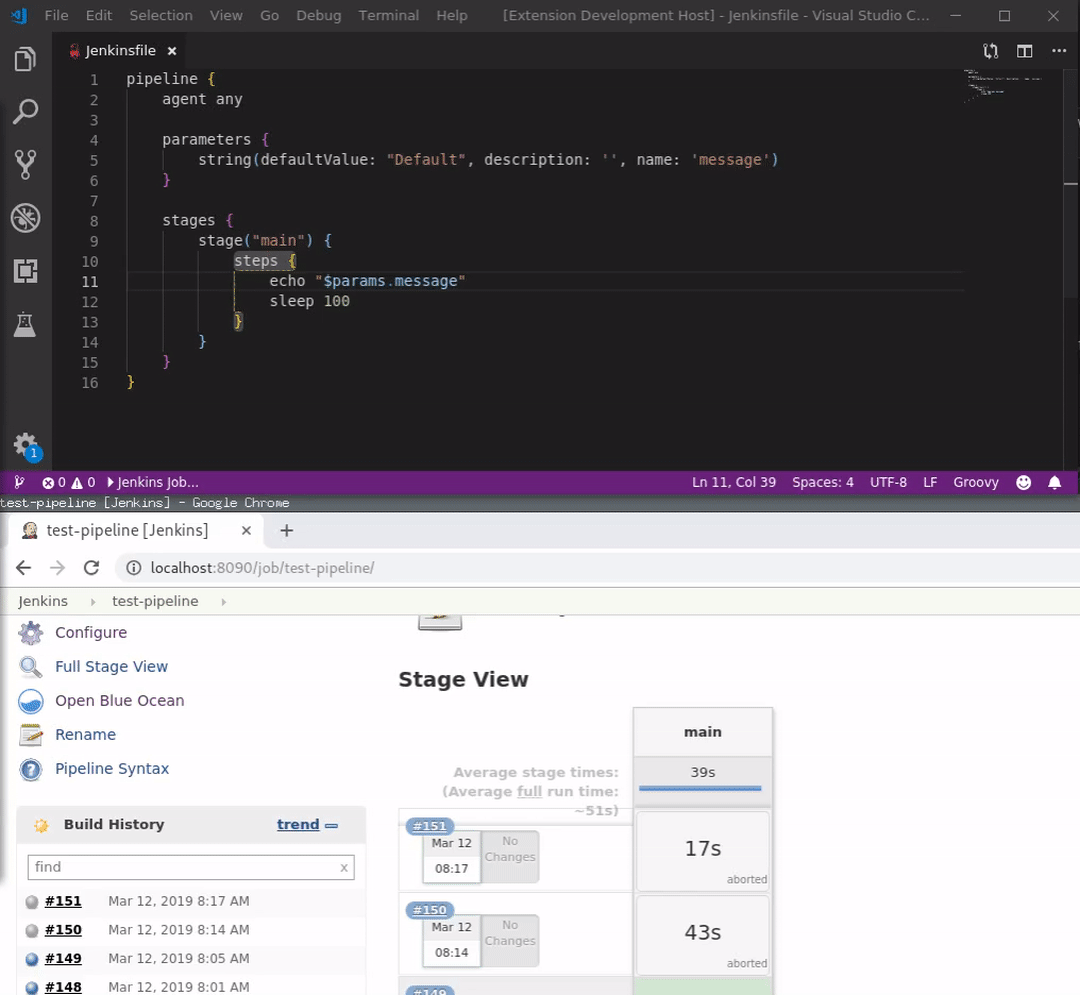Viewport: 1080px width, 995px height.
Task: Open the Configure link
Action: coord(91,632)
